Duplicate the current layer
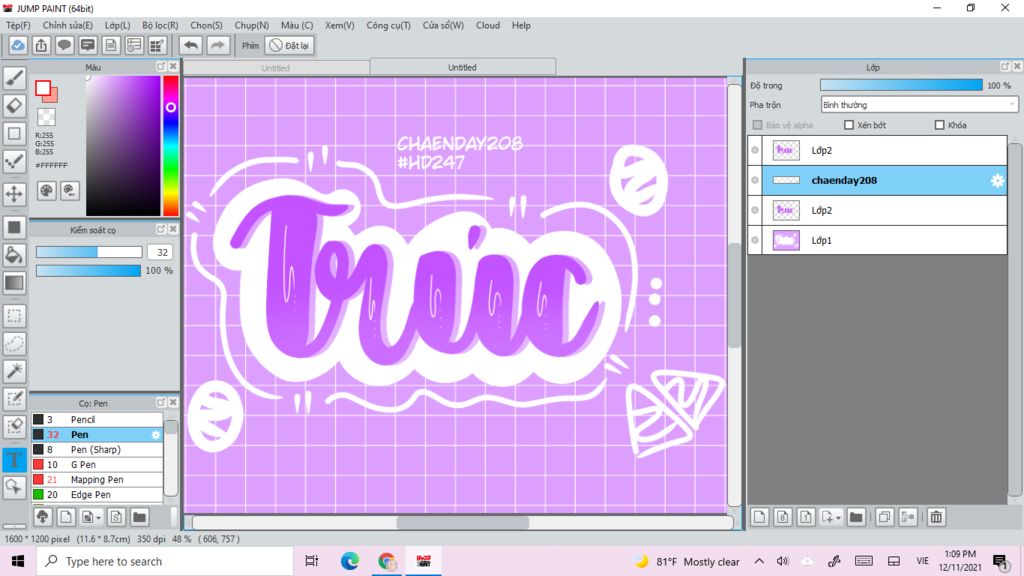The width and height of the screenshot is (1024, 576). coord(884,517)
